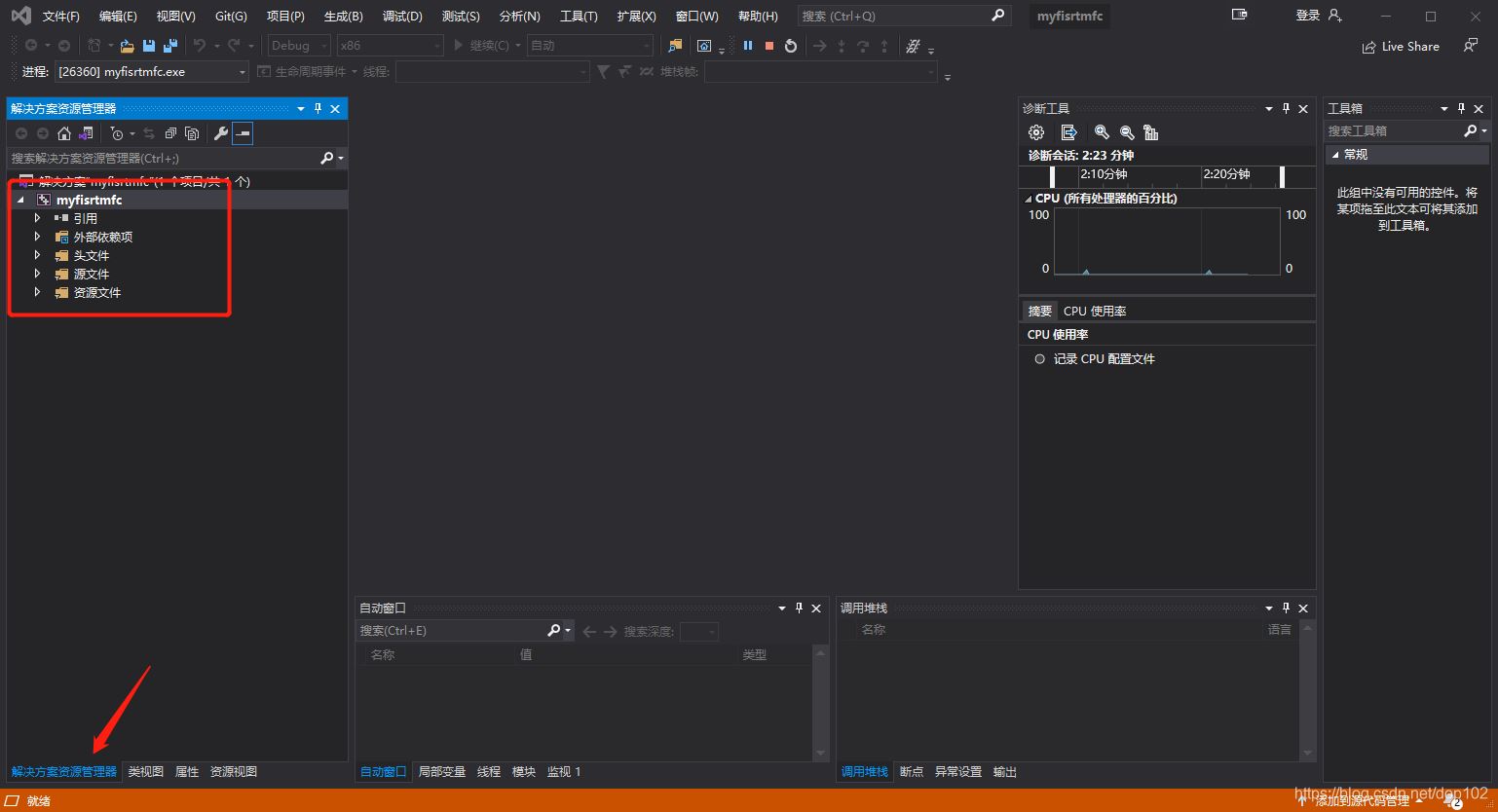This screenshot has height=812, width=1498.
Task: Expand the 源文件 folder node
Action: (x=38, y=274)
